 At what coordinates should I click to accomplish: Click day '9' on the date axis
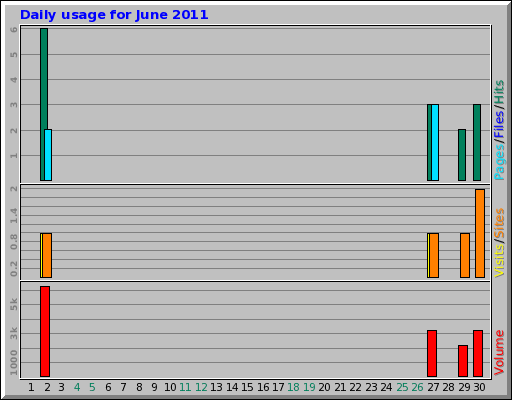coord(154,387)
